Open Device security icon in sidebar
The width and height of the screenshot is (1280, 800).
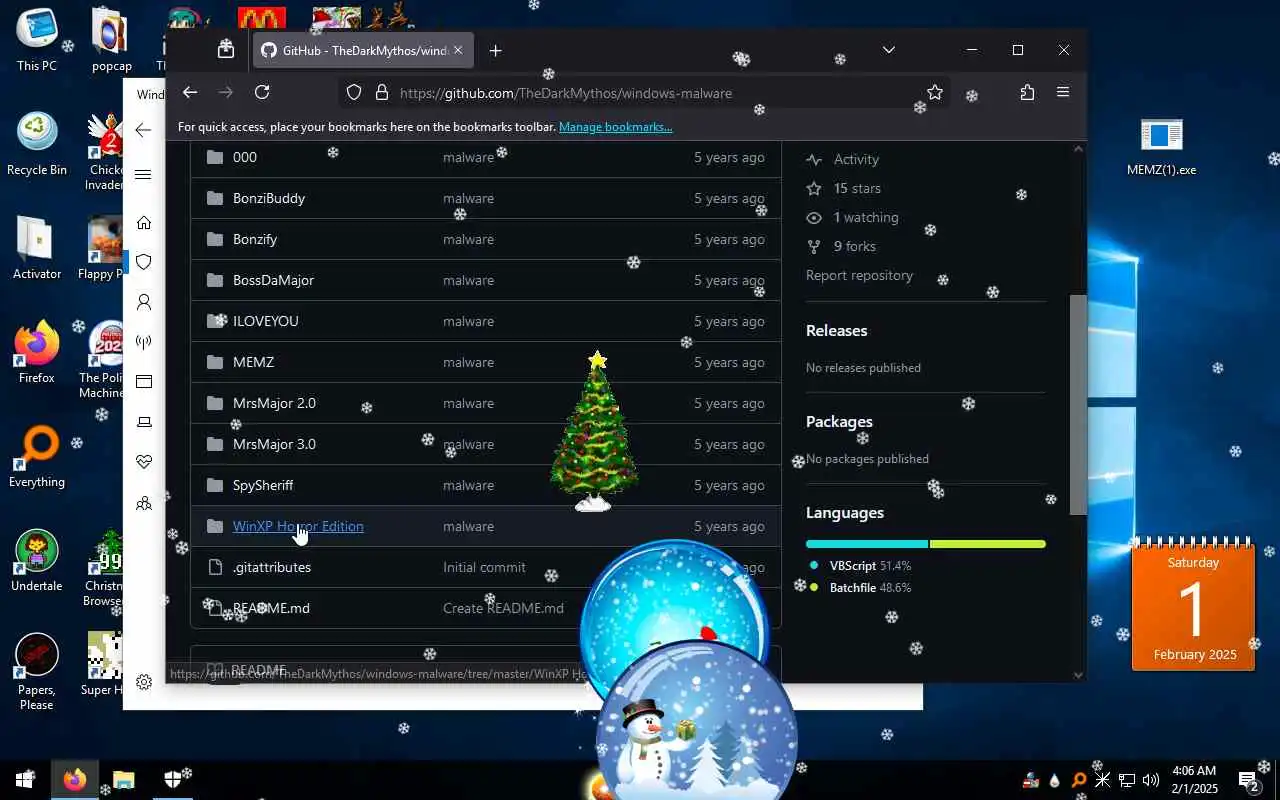pyautogui.click(x=144, y=422)
